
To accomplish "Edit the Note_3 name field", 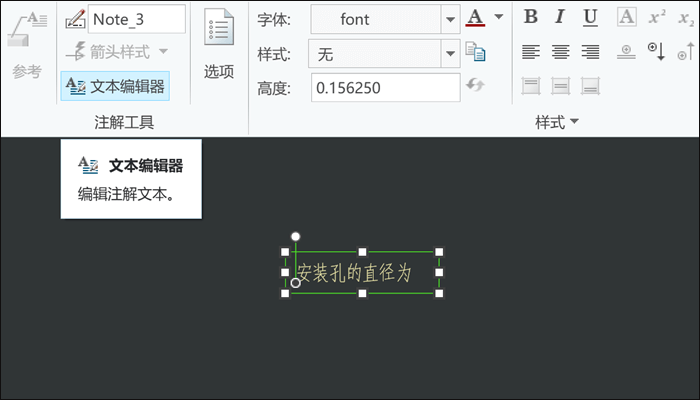I will [137, 19].
